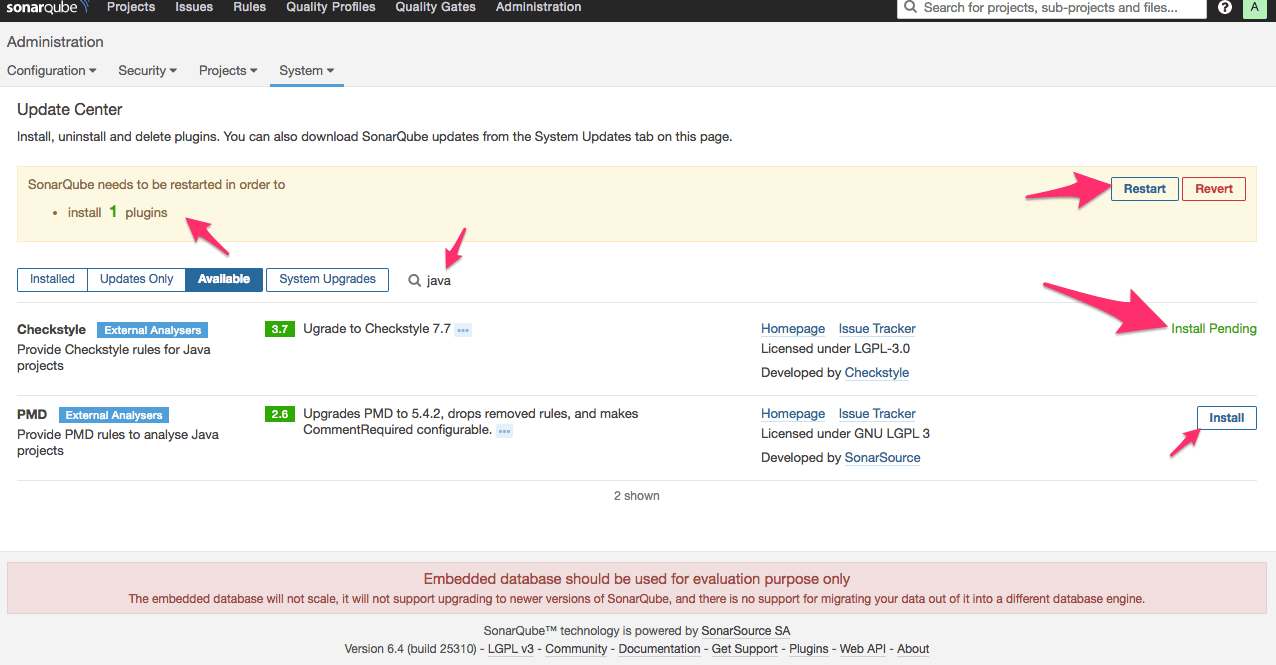Expand Checkstyle 3.7 changelog ellipsis
This screenshot has height=665, width=1276.
tap(463, 330)
